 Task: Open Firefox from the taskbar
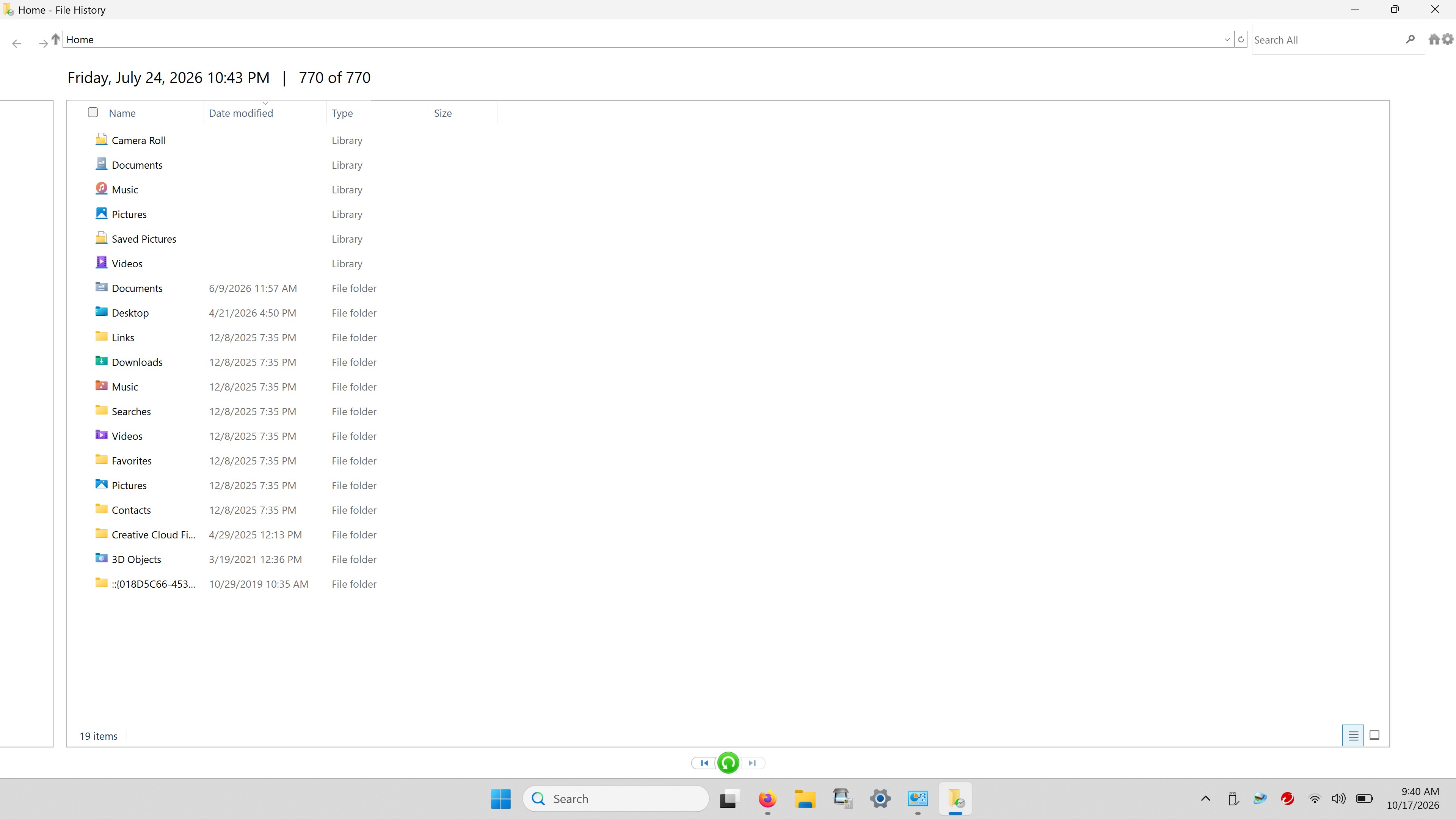[767, 799]
